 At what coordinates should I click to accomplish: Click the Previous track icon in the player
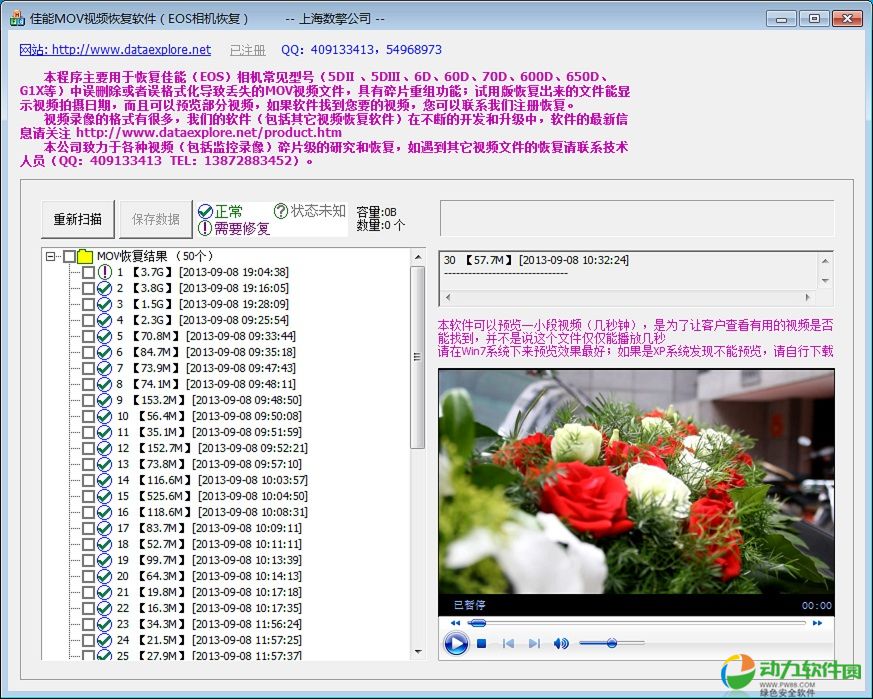click(x=508, y=644)
